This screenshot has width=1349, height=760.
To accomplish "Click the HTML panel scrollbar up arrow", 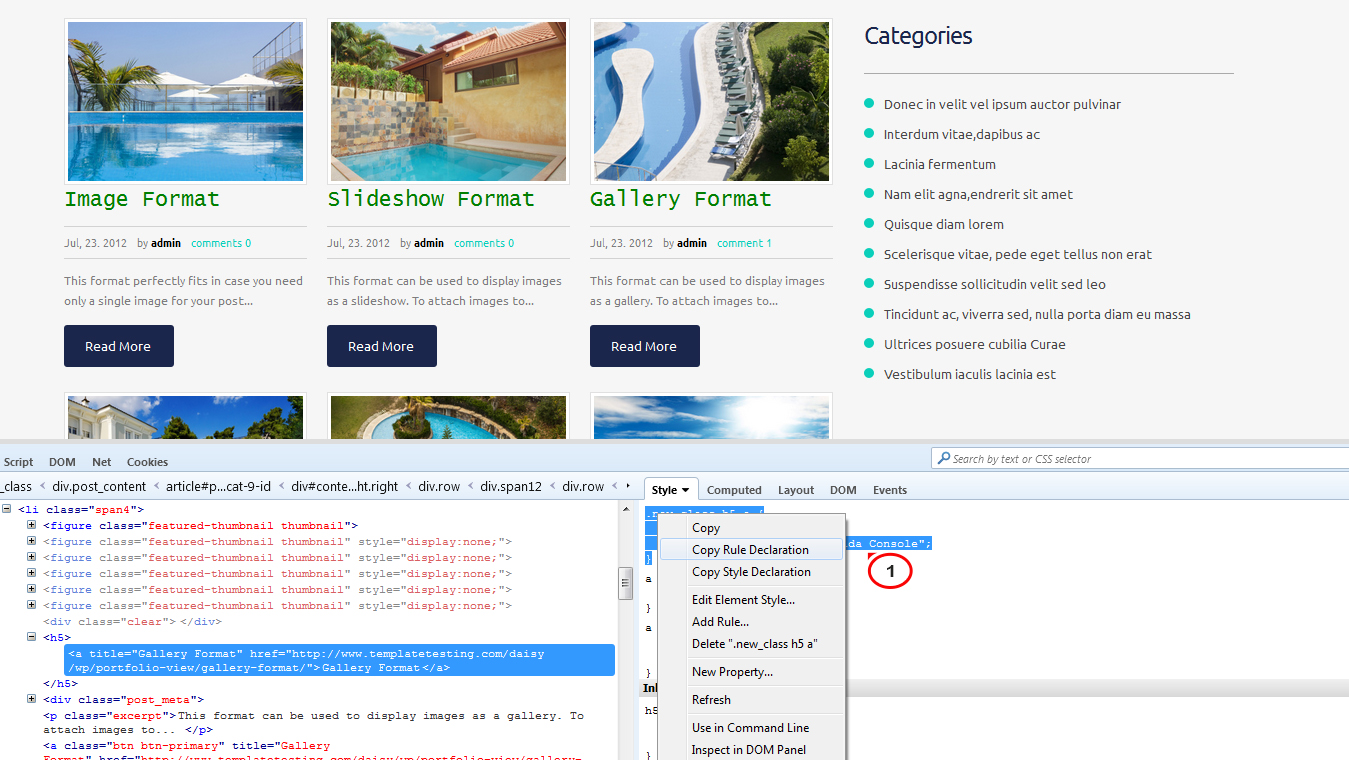I will pos(626,509).
